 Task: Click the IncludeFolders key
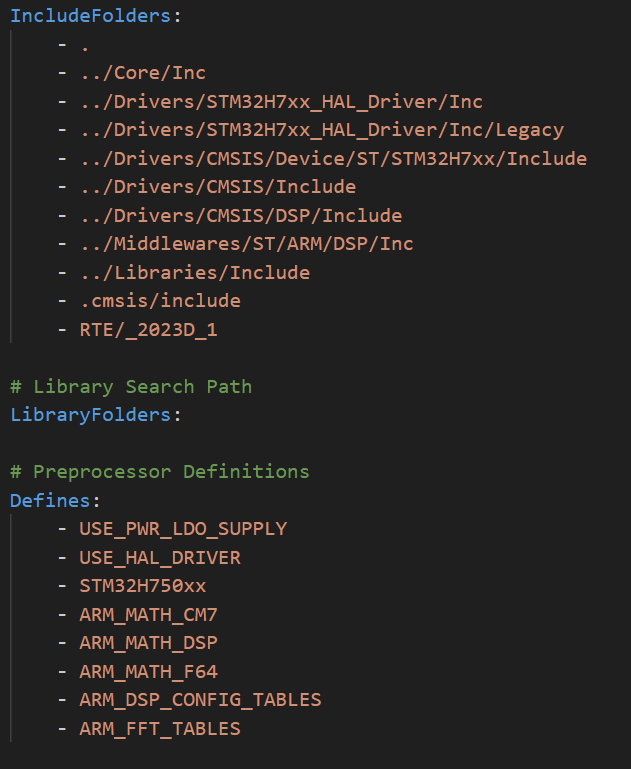click(x=85, y=16)
